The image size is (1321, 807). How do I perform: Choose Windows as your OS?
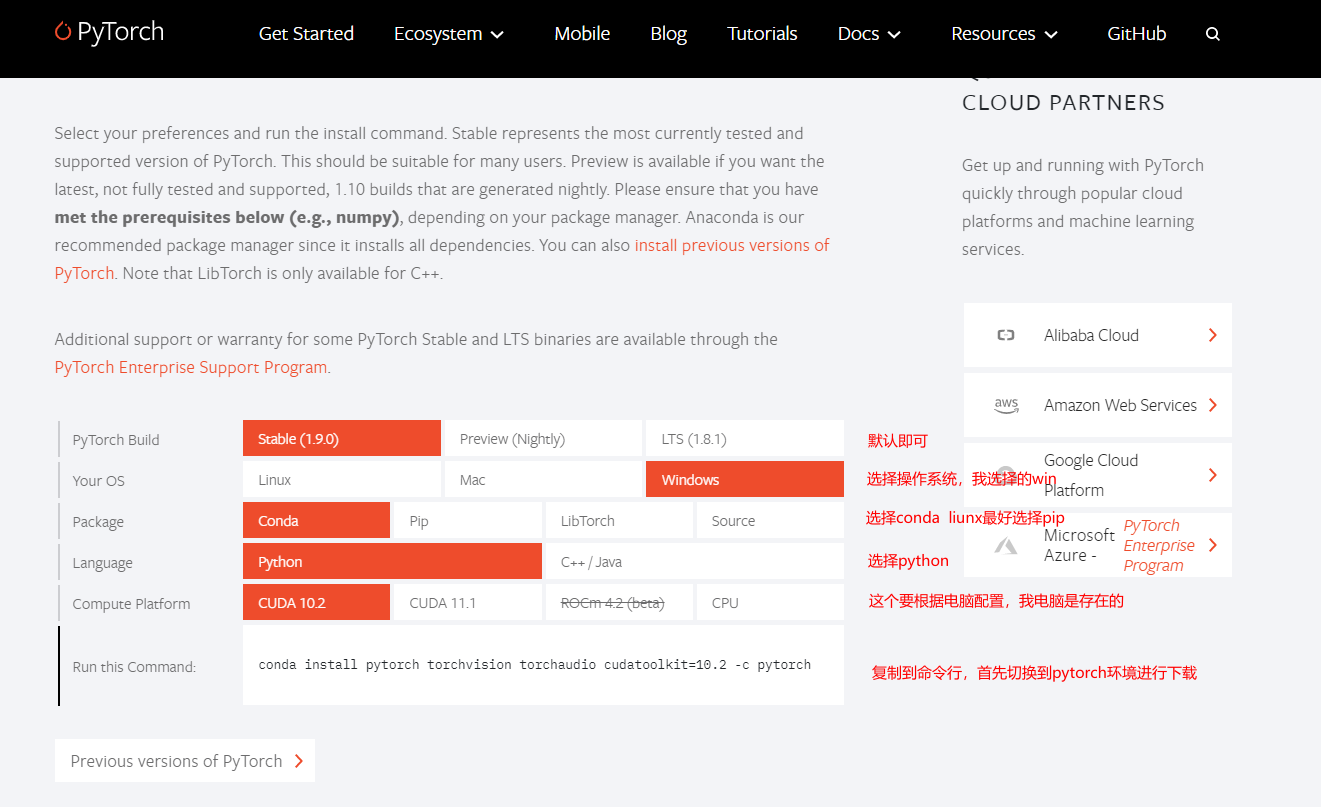[x=745, y=480]
